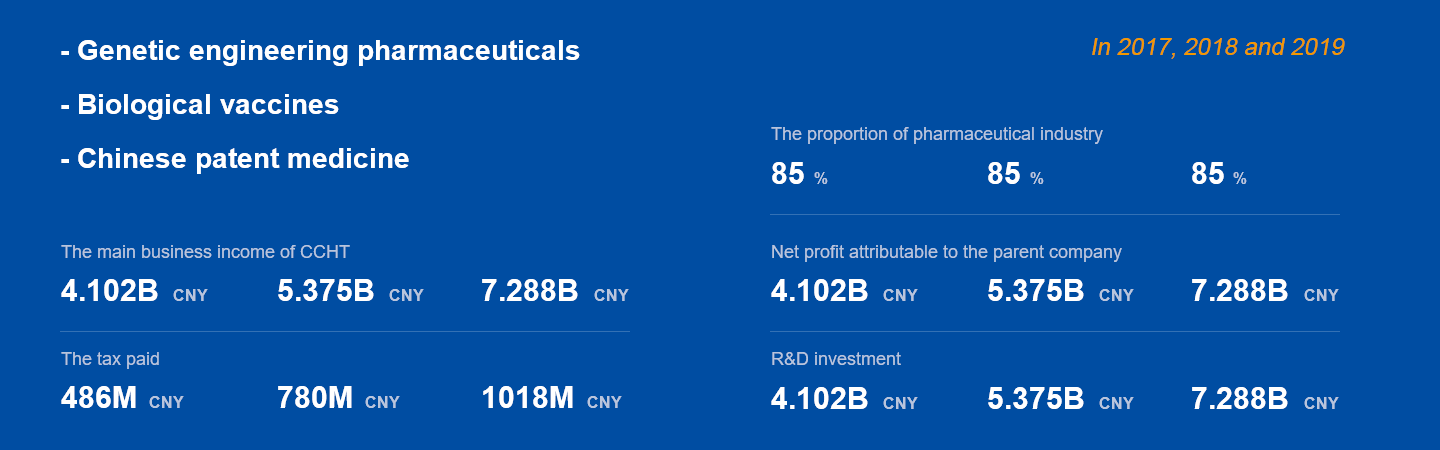
Task: Click the 'In 2017, 2018 and 2019' caption
Action: point(1218,47)
